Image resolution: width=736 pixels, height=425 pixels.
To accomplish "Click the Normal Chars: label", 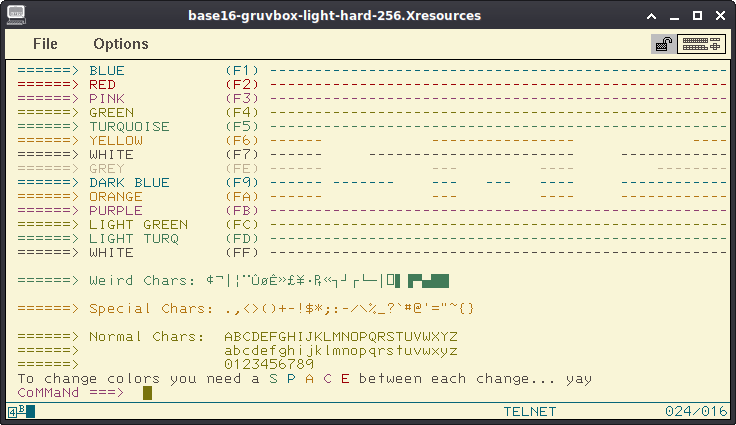I will 147,337.
